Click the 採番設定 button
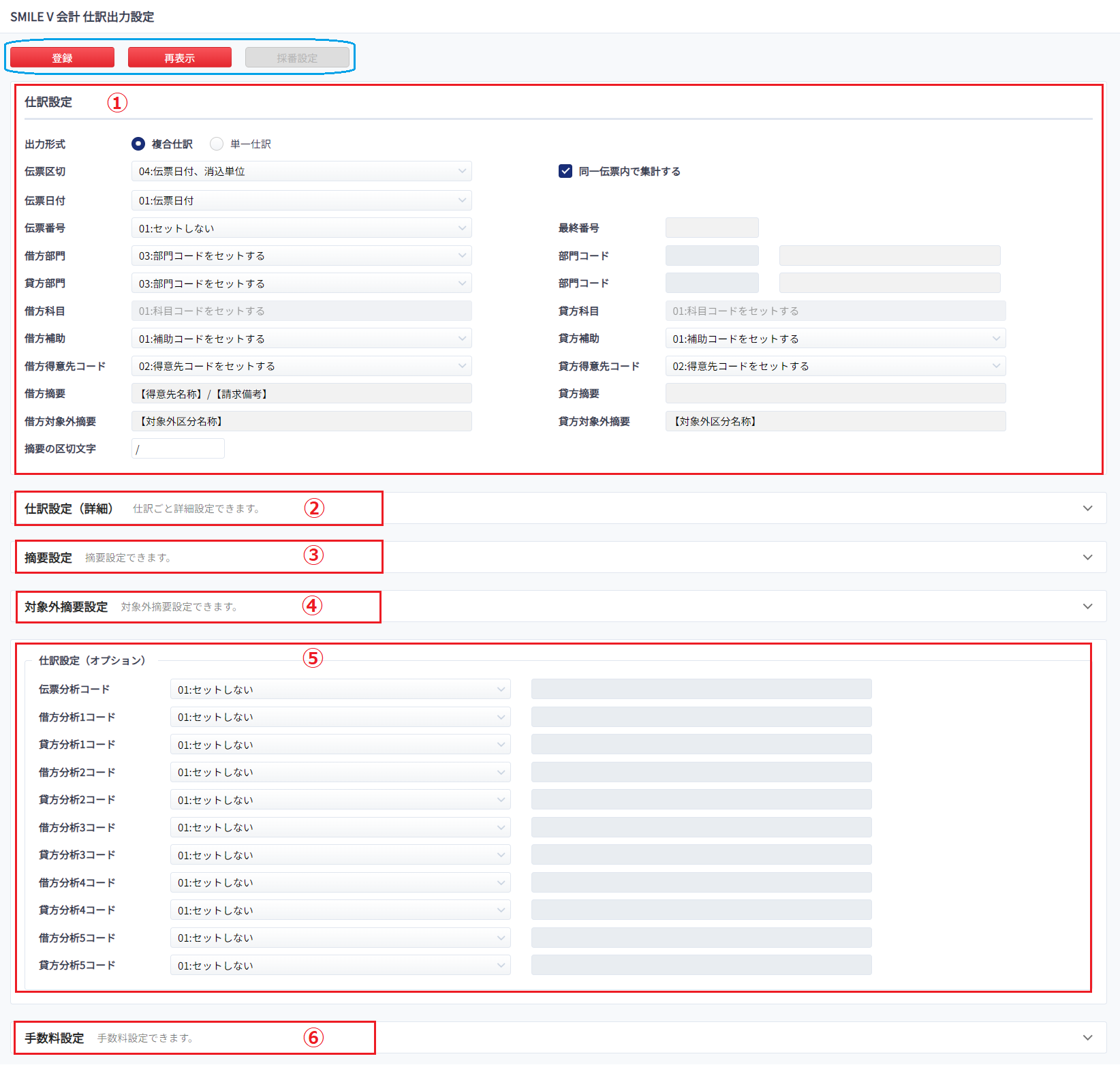This screenshot has width=1120, height=1065. click(x=297, y=58)
